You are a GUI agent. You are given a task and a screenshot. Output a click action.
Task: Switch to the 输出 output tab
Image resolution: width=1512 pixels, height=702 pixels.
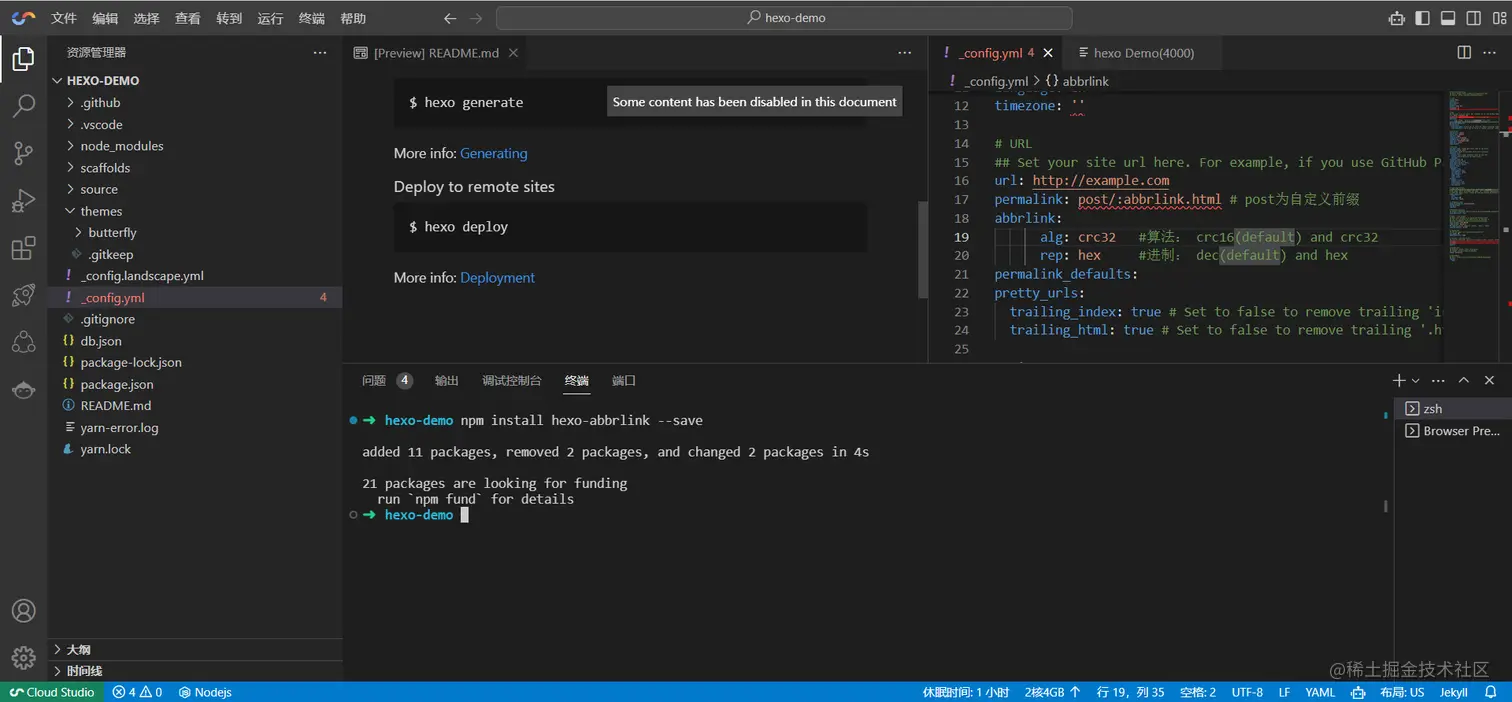[x=447, y=381]
